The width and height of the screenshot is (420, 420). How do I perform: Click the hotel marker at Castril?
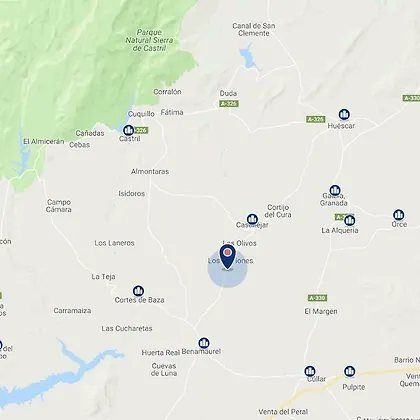pos(129,130)
